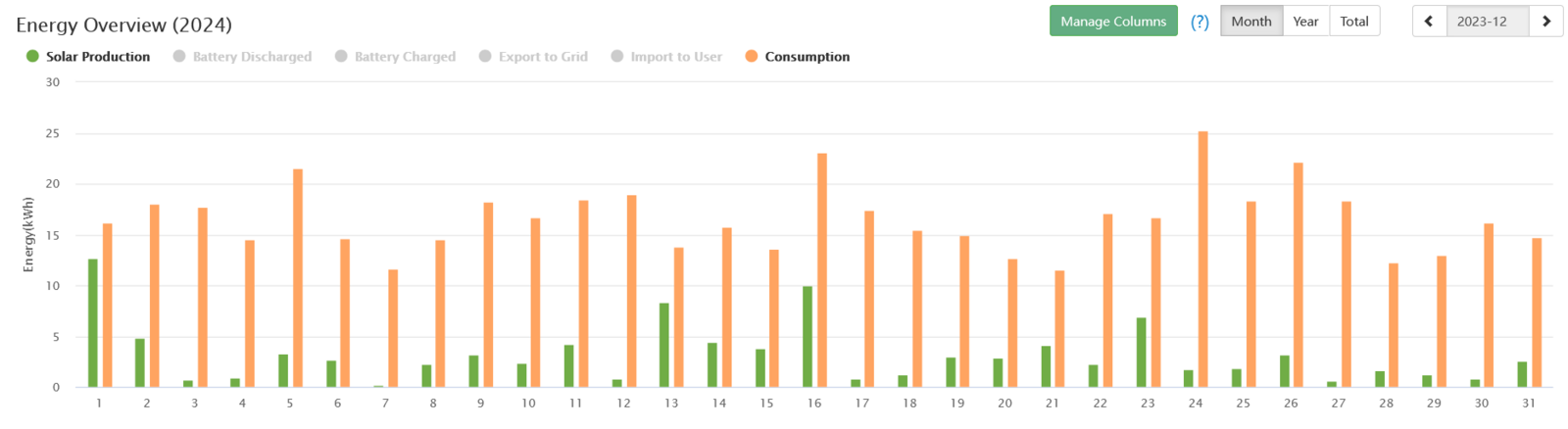Click the orange consumption bar for day 16
The height and width of the screenshot is (429, 1568).
[821, 270]
